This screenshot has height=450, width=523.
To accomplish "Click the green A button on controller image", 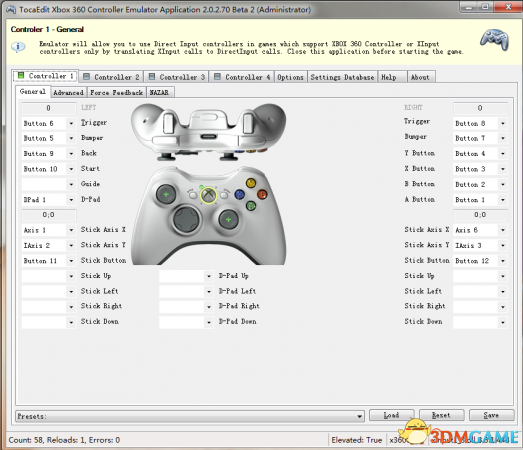I will (x=251, y=206).
